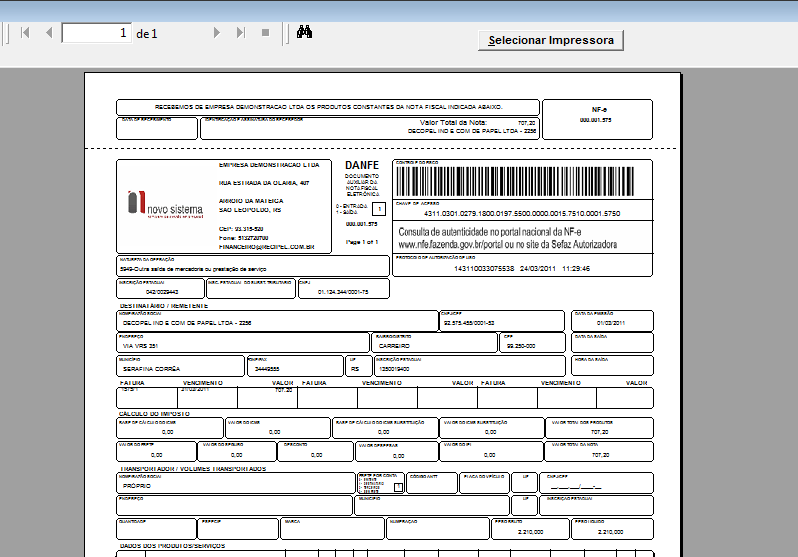Image resolution: width=798 pixels, height=557 pixels.
Task: Click the novo sistema company logo
Action: (166, 204)
